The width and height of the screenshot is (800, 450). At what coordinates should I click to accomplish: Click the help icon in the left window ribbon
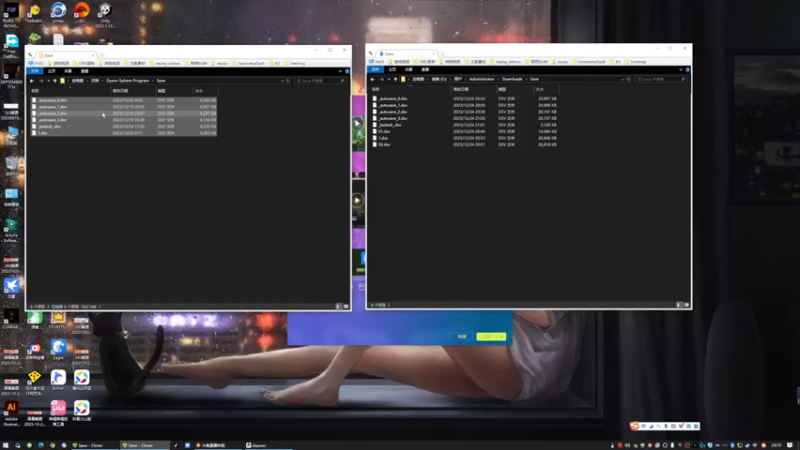347,71
